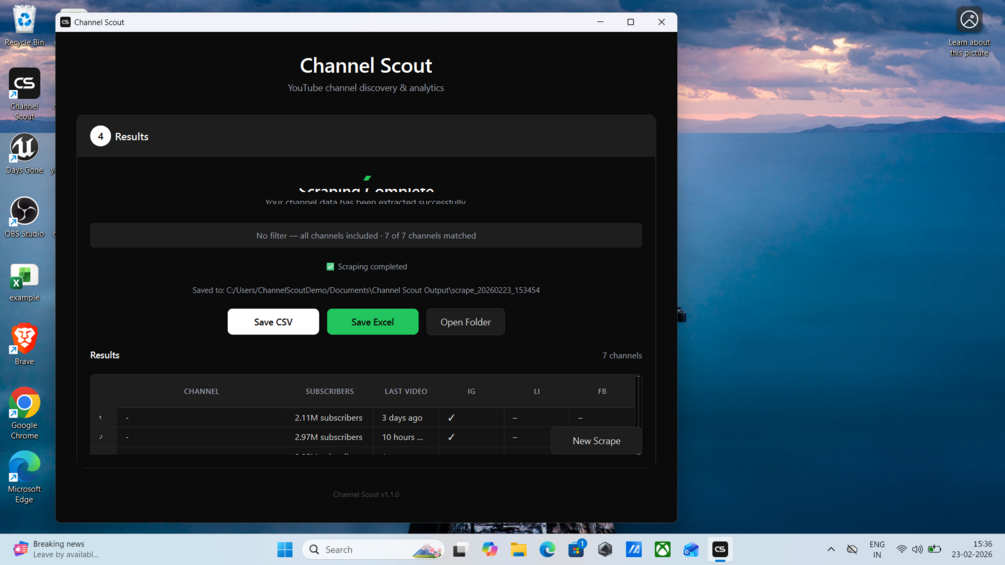Click the Wi-Fi network tray icon
The height and width of the screenshot is (565, 1005).
pos(901,550)
